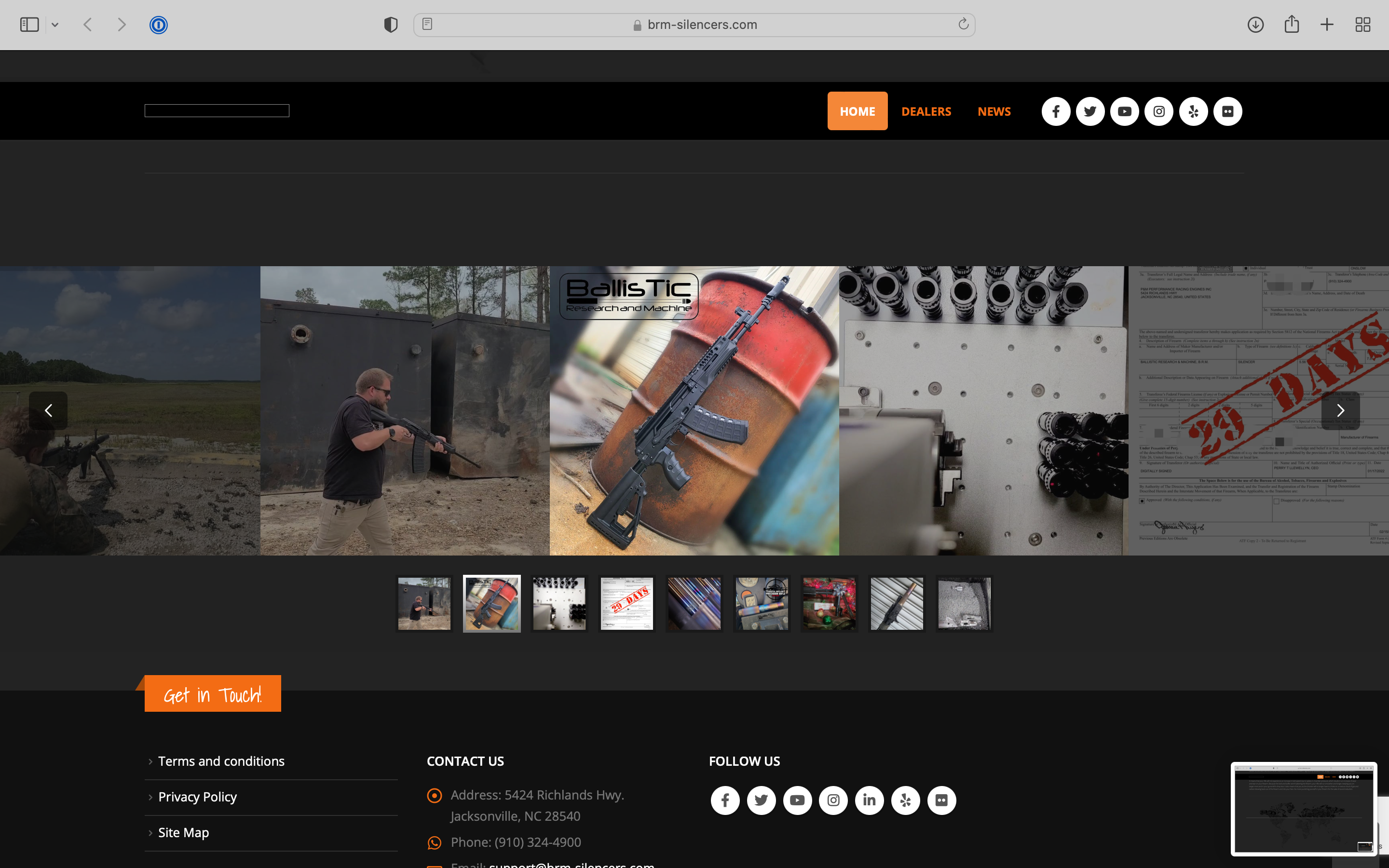This screenshot has height=868, width=1389.
Task: Open YouTube under Follow Us
Action: tap(797, 800)
